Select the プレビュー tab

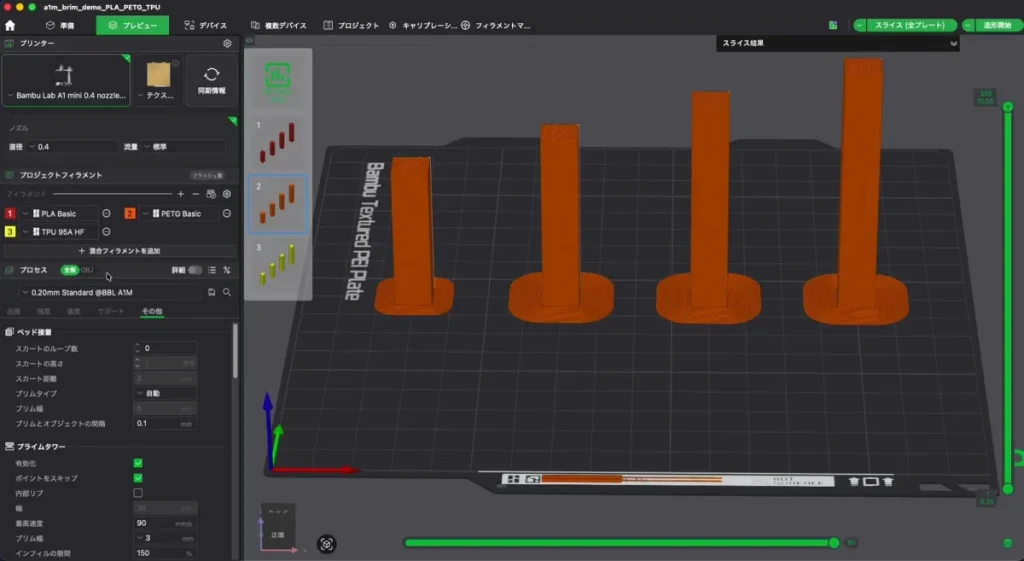[133, 25]
